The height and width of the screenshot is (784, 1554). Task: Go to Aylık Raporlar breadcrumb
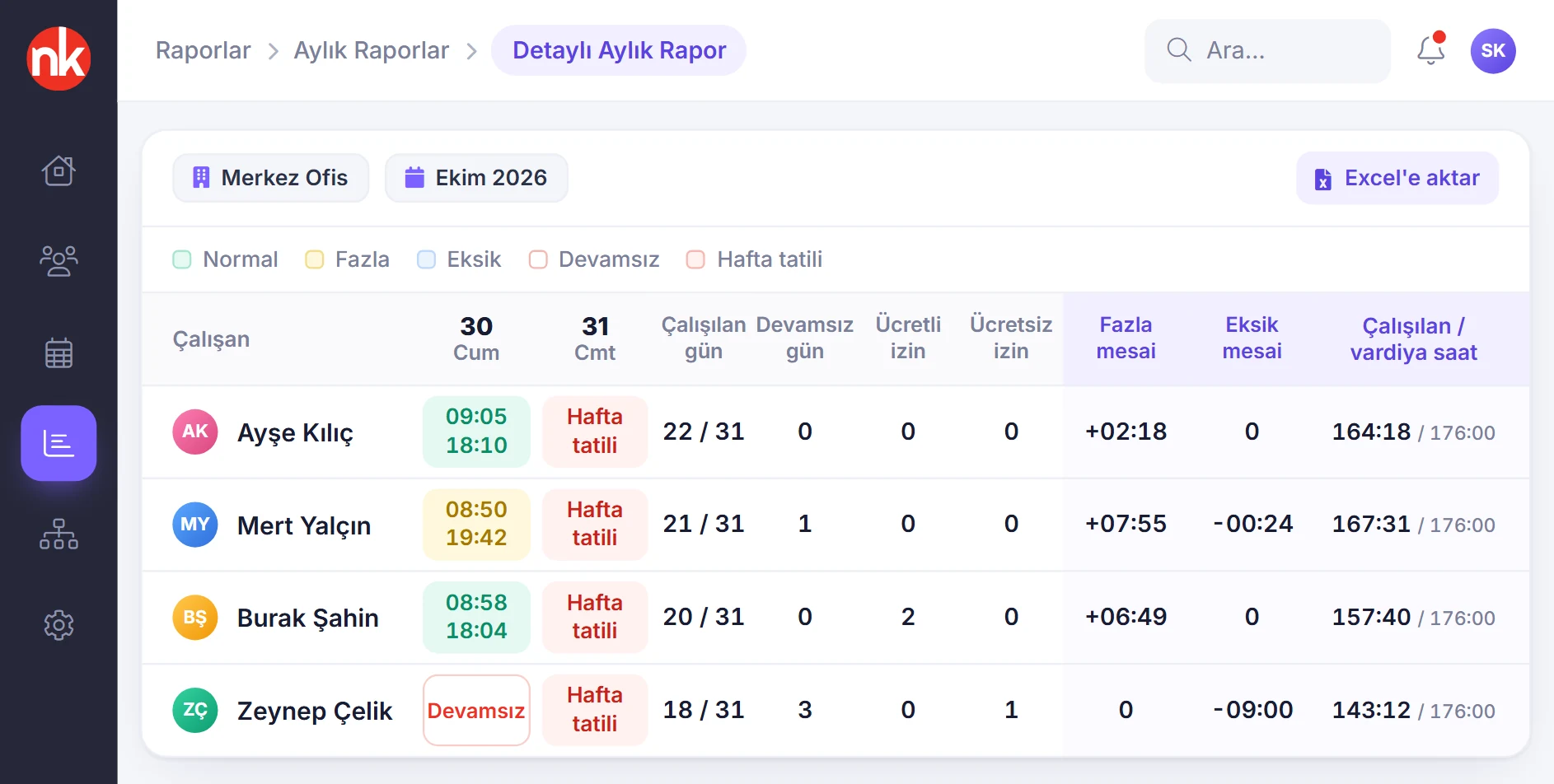click(371, 50)
